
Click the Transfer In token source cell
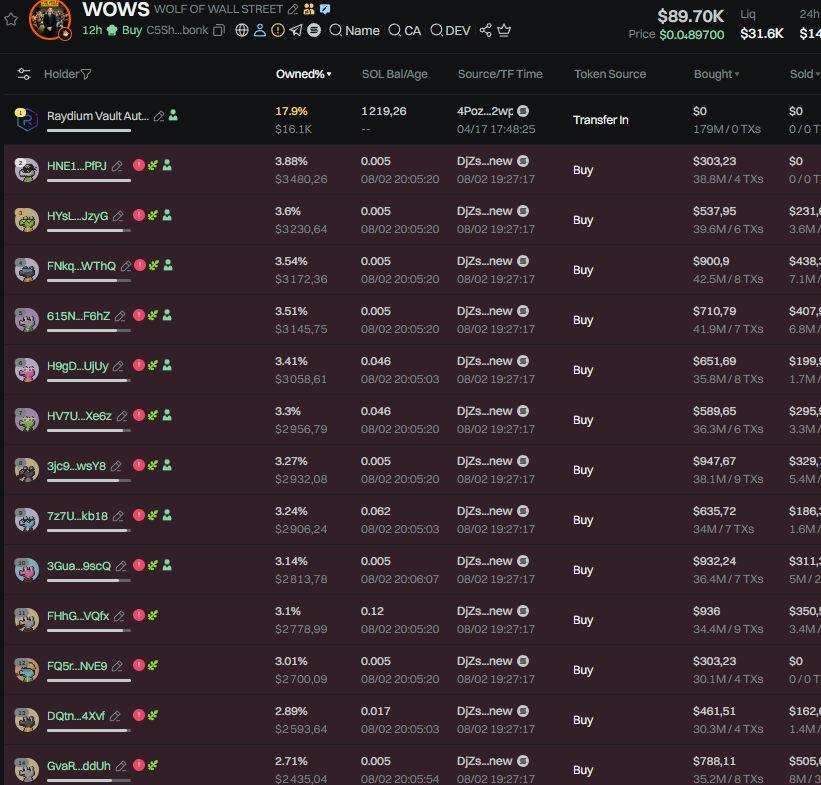pyautogui.click(x=601, y=120)
